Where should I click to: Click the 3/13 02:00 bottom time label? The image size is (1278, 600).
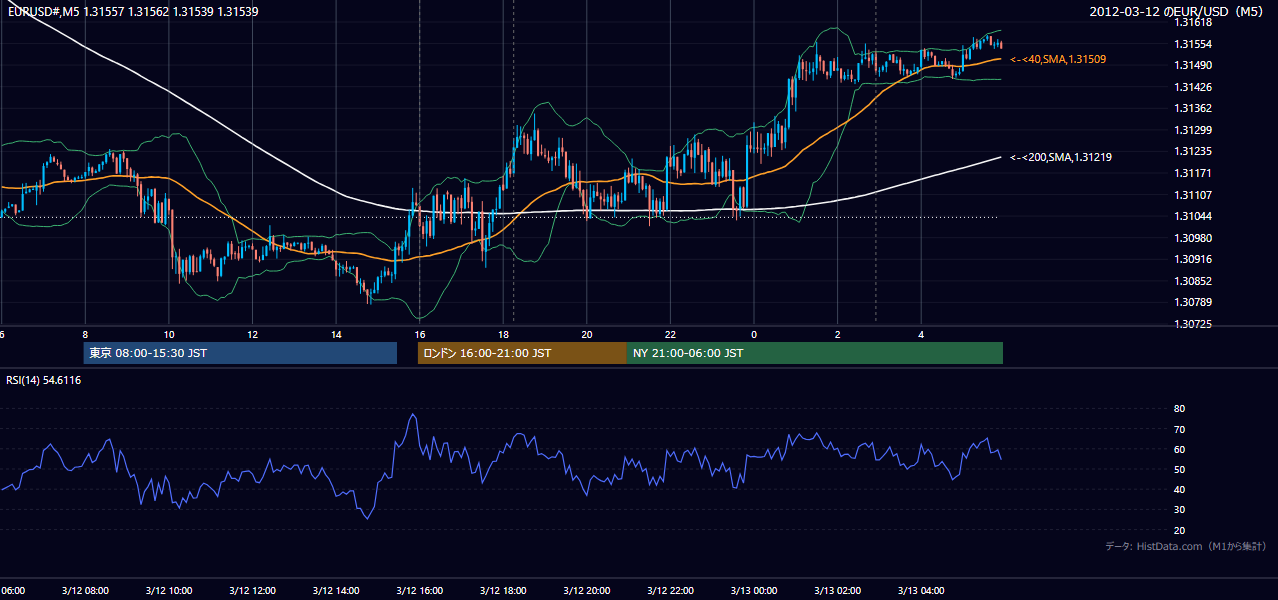[x=837, y=590]
